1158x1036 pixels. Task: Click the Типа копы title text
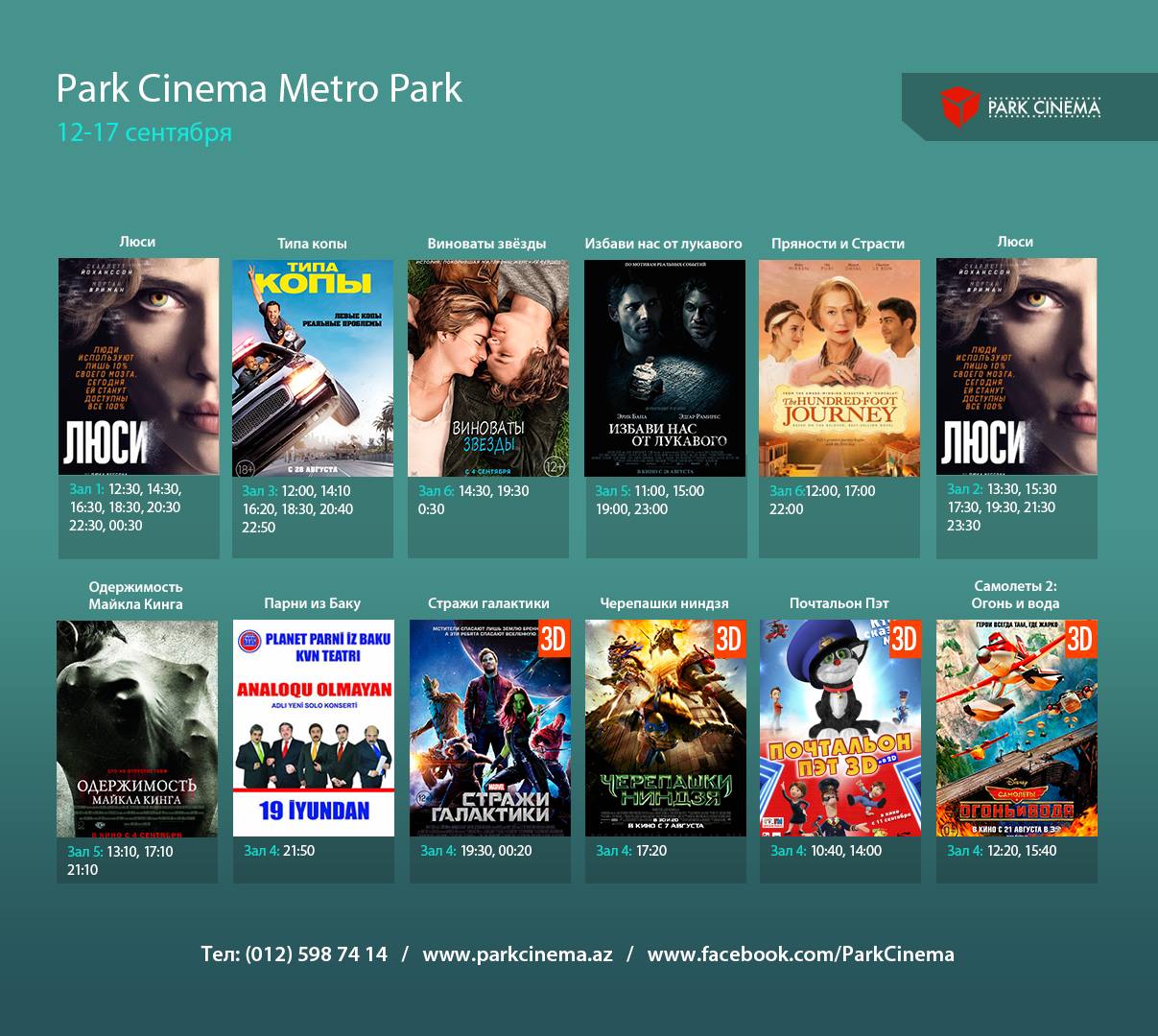pos(312,244)
